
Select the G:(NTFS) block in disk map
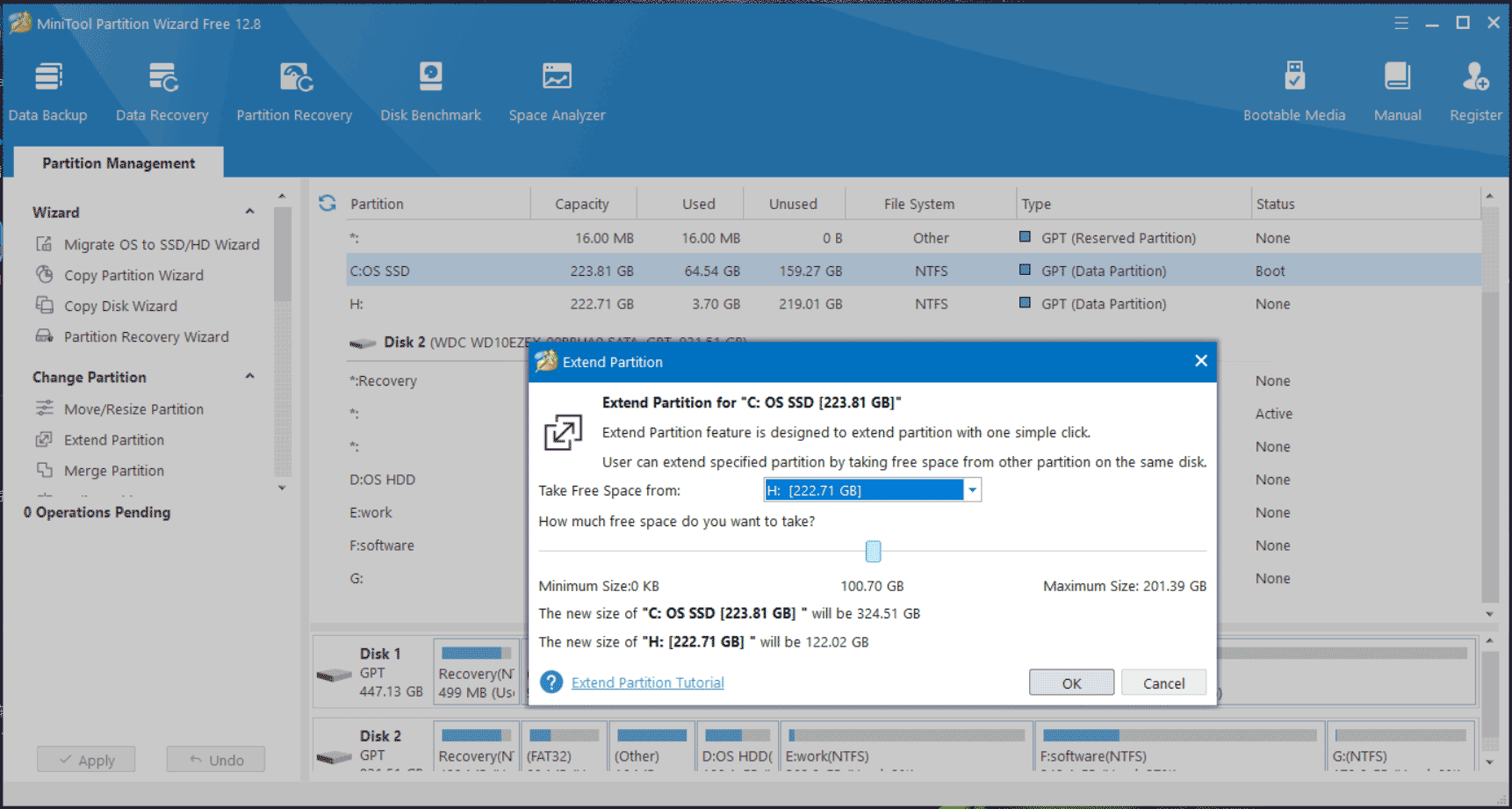click(1400, 746)
